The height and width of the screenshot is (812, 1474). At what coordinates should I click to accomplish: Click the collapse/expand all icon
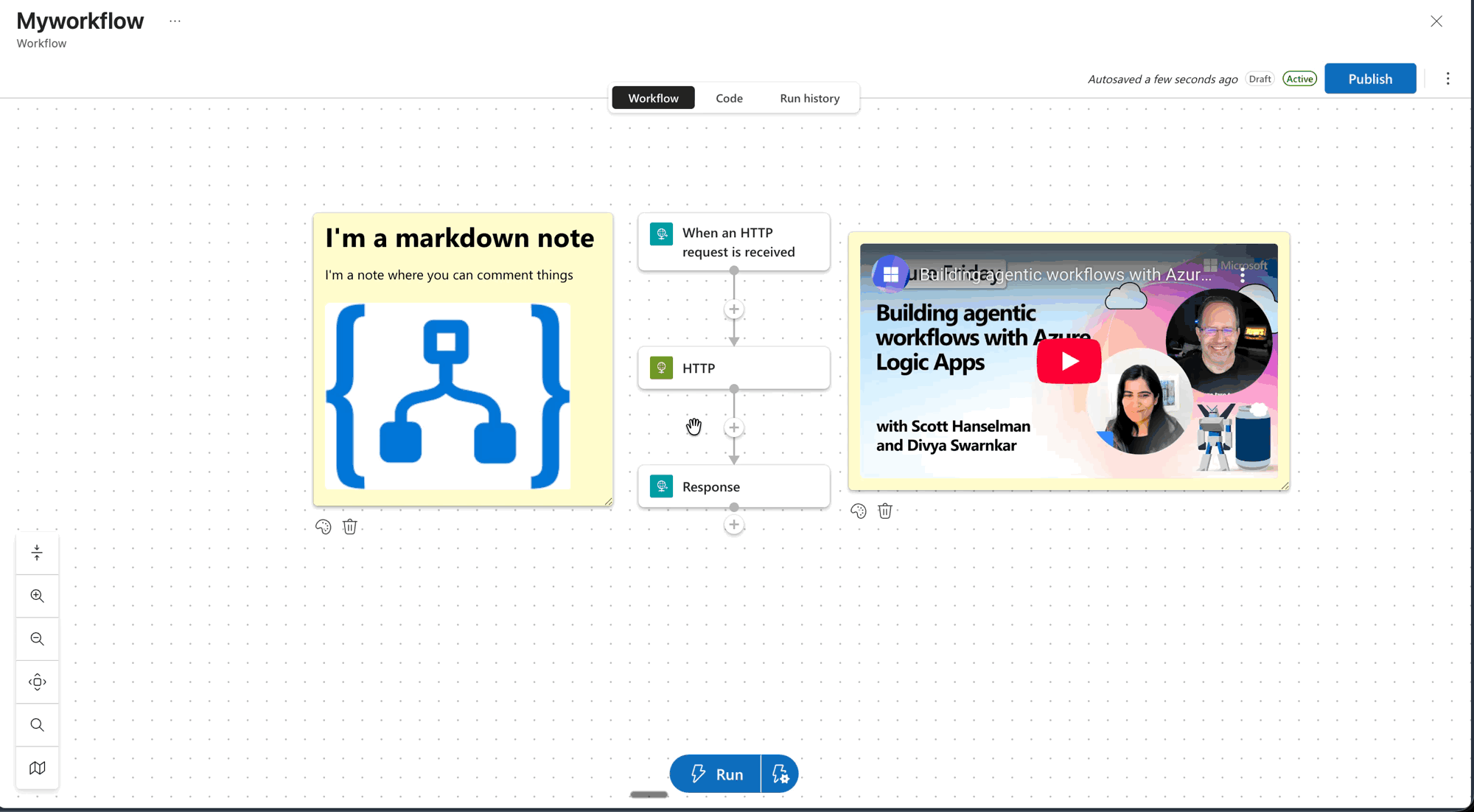pos(37,553)
